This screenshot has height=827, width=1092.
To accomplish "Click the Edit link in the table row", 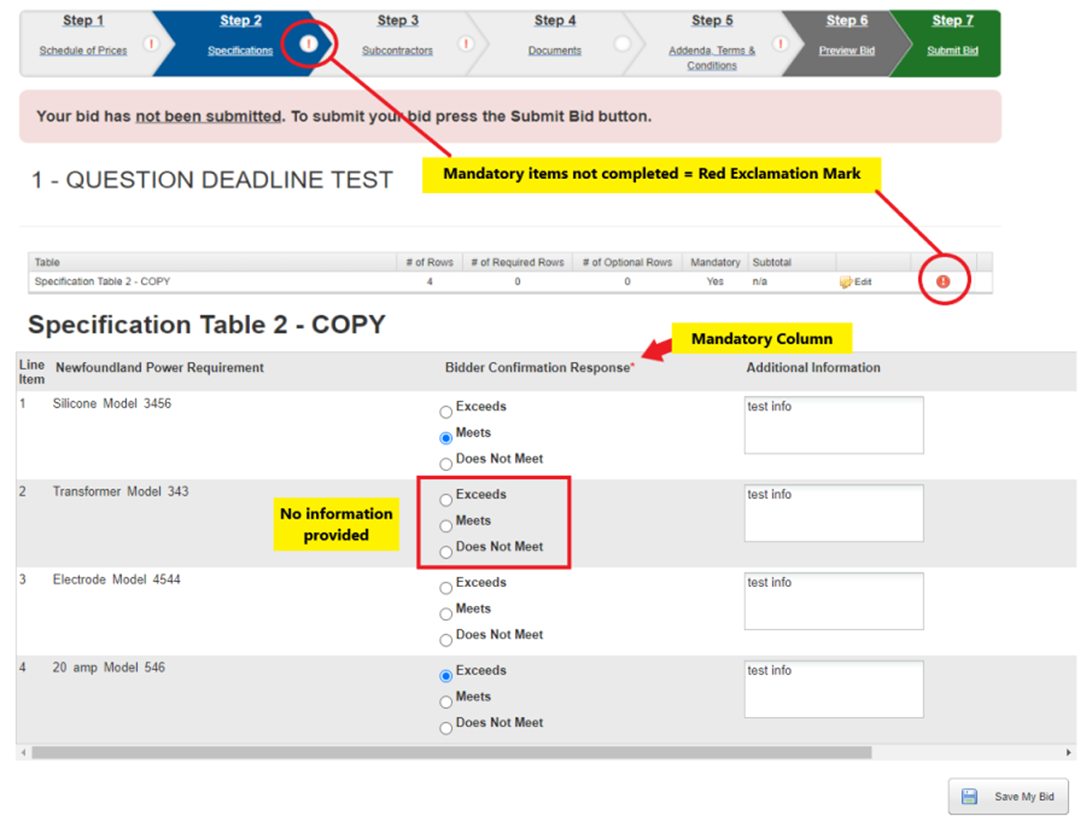I will click(863, 282).
